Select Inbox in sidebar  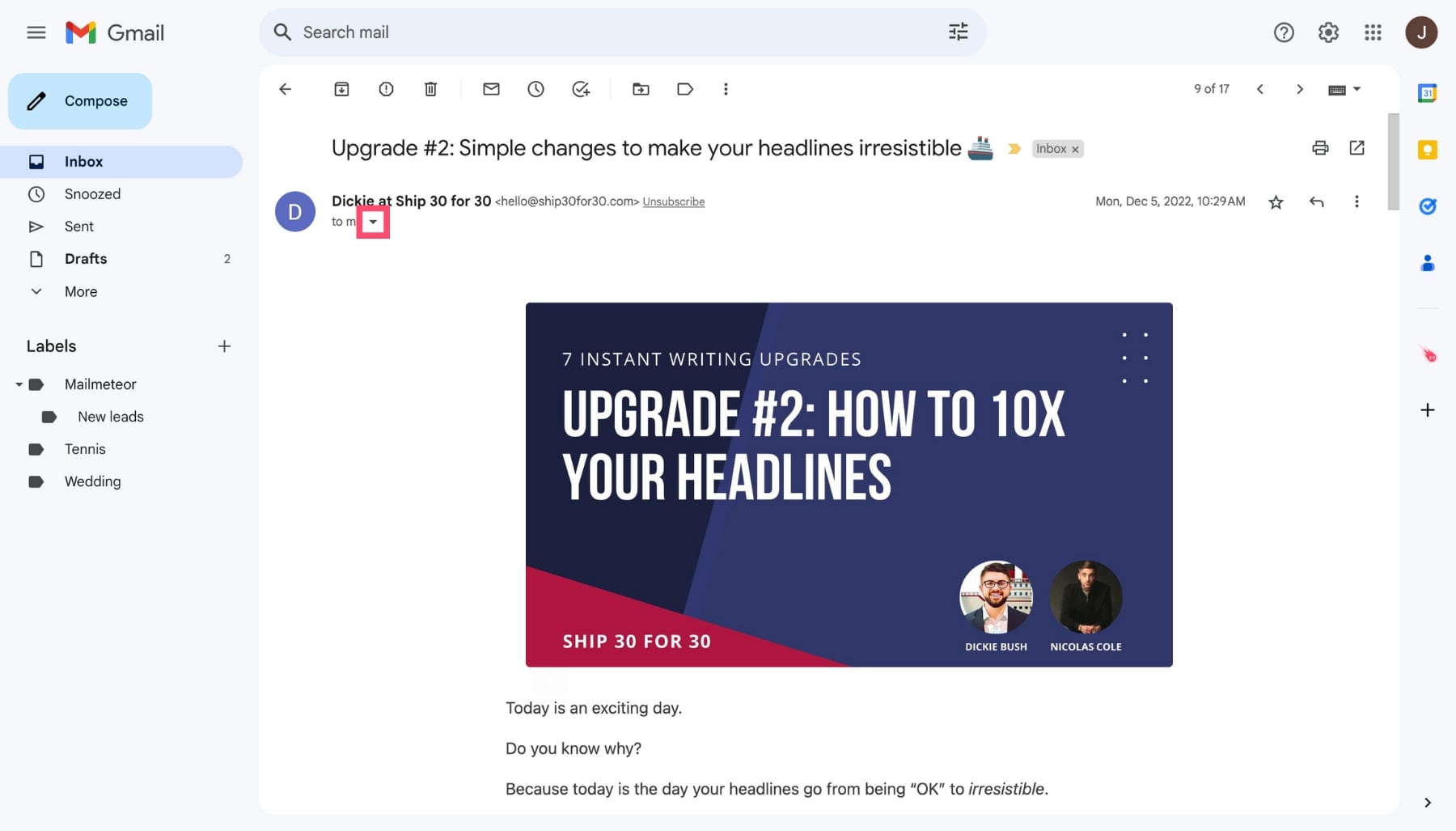click(x=121, y=162)
